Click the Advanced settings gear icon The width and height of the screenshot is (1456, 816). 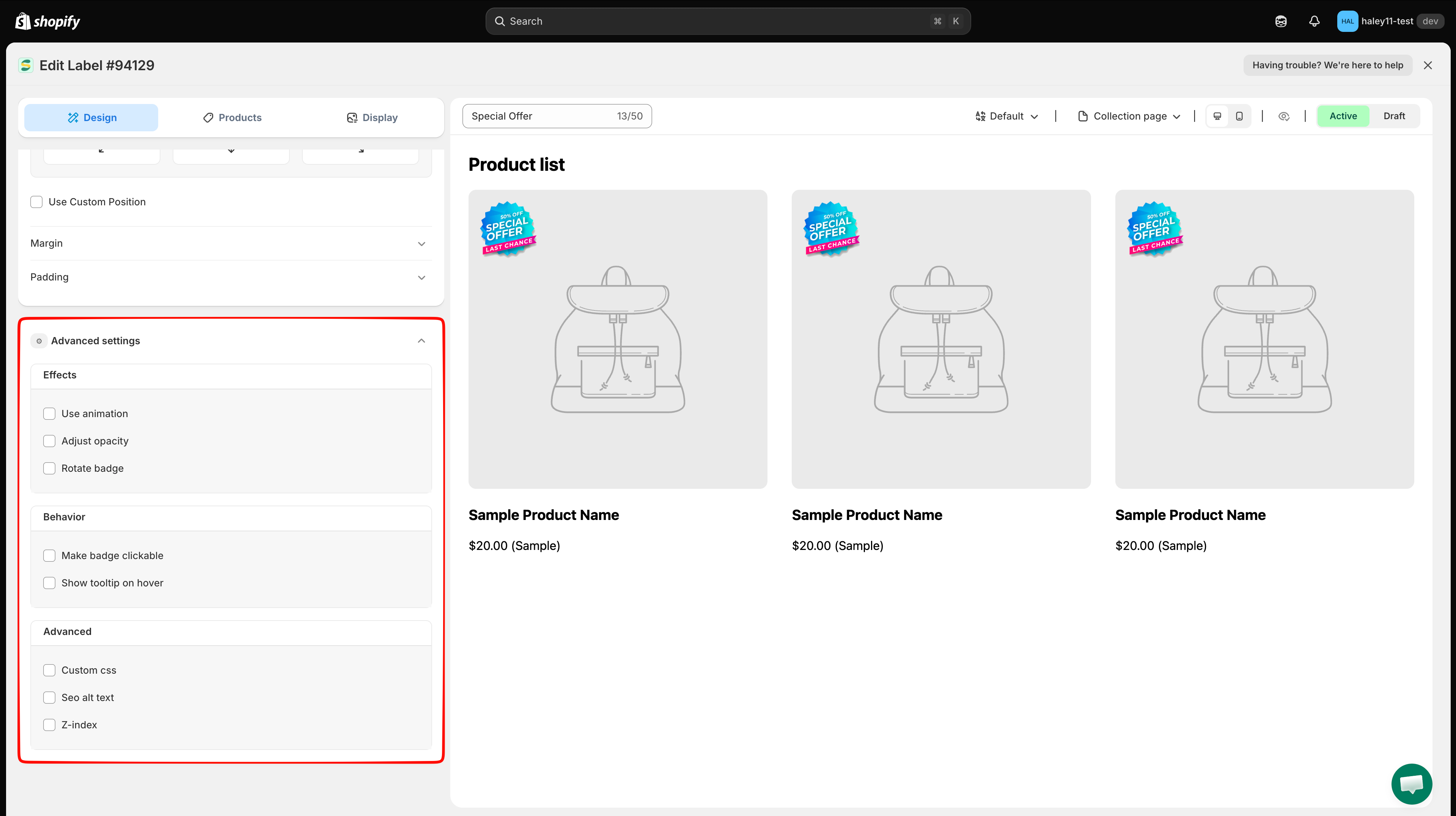tap(39, 340)
